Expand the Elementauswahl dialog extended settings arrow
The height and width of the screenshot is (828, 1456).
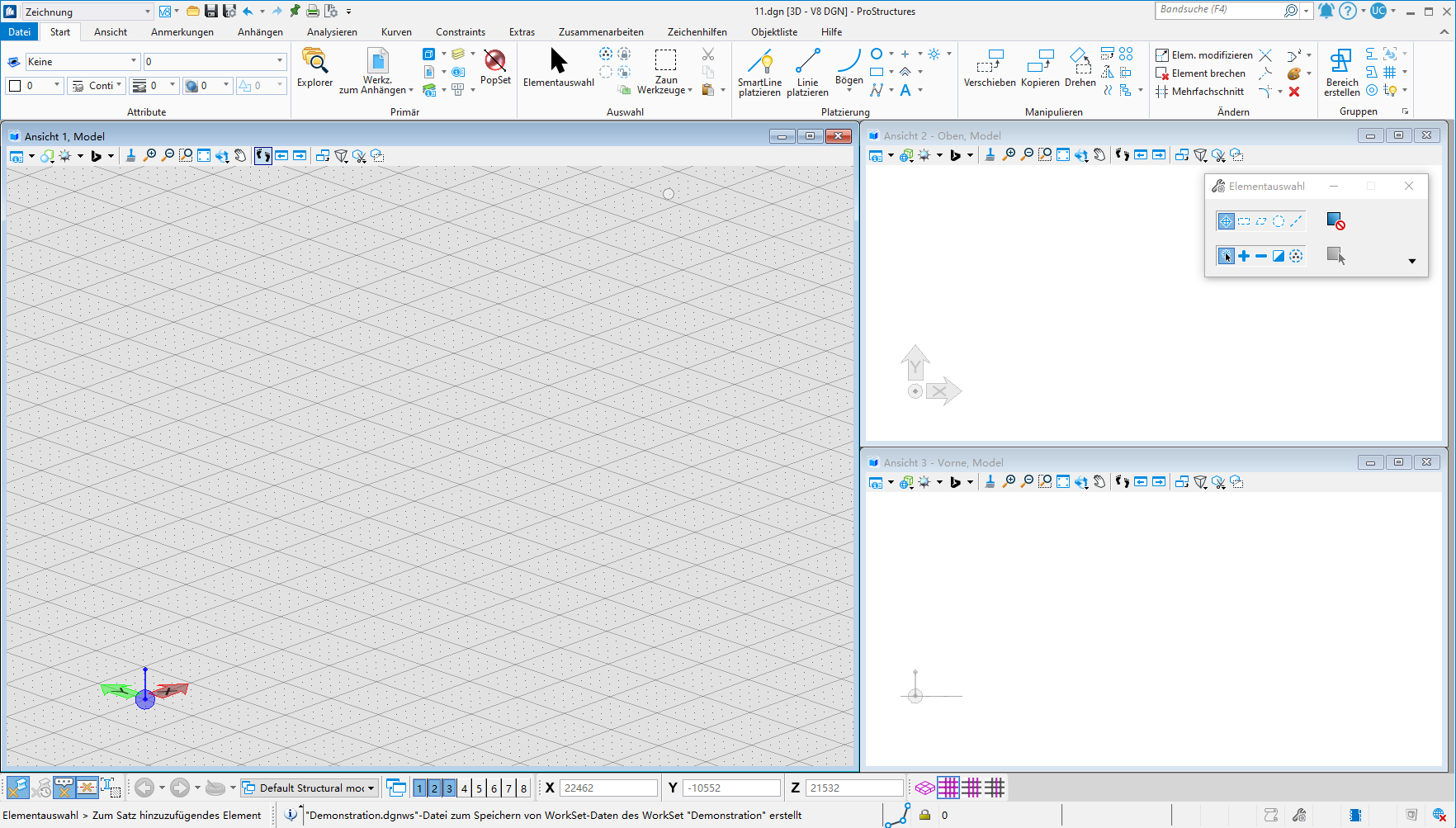1412,261
